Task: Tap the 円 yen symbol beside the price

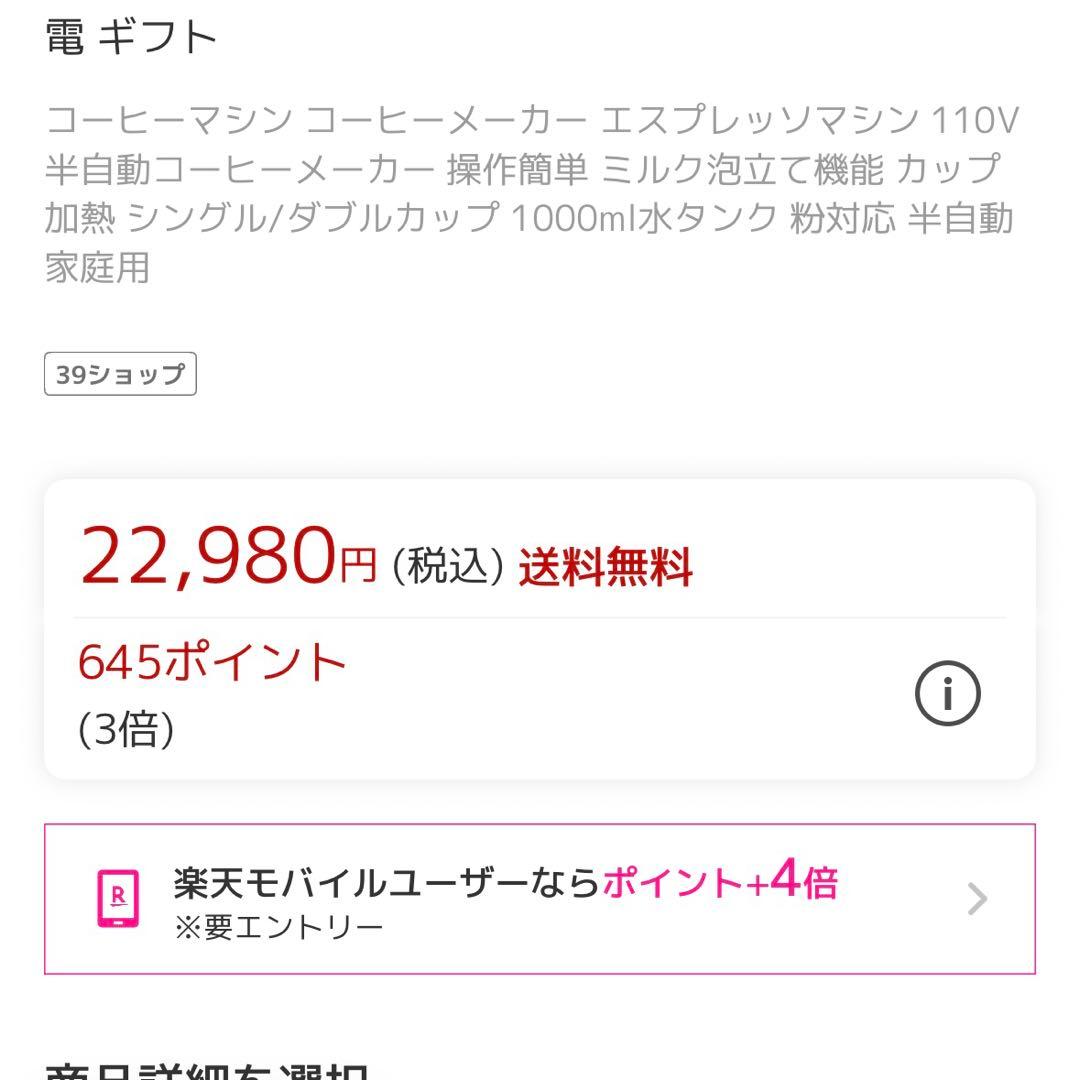Action: pos(357,567)
